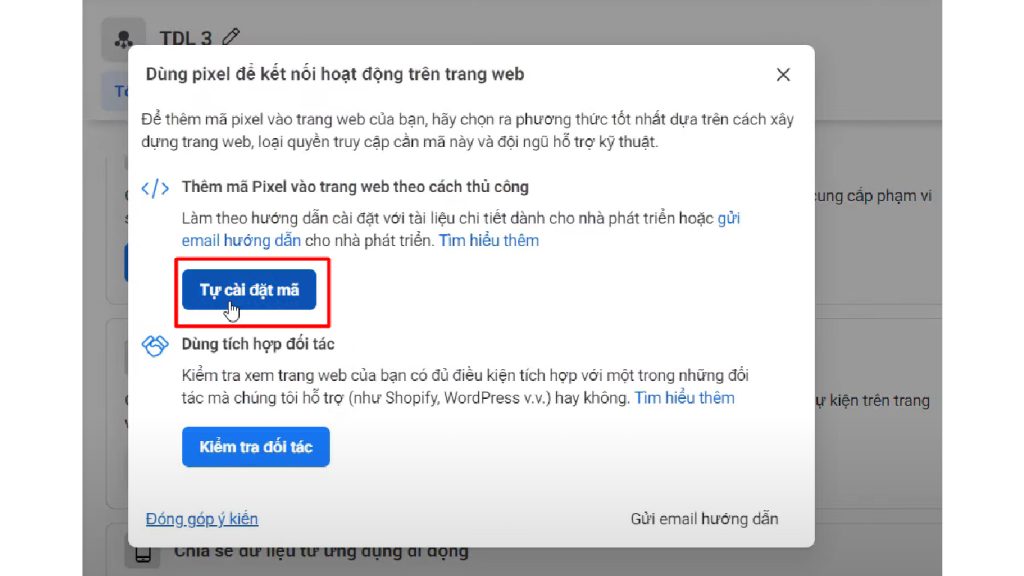Viewport: 1024px width, 576px height.
Task: Click the 'Tự cài đặt mã' button
Action: click(249, 290)
